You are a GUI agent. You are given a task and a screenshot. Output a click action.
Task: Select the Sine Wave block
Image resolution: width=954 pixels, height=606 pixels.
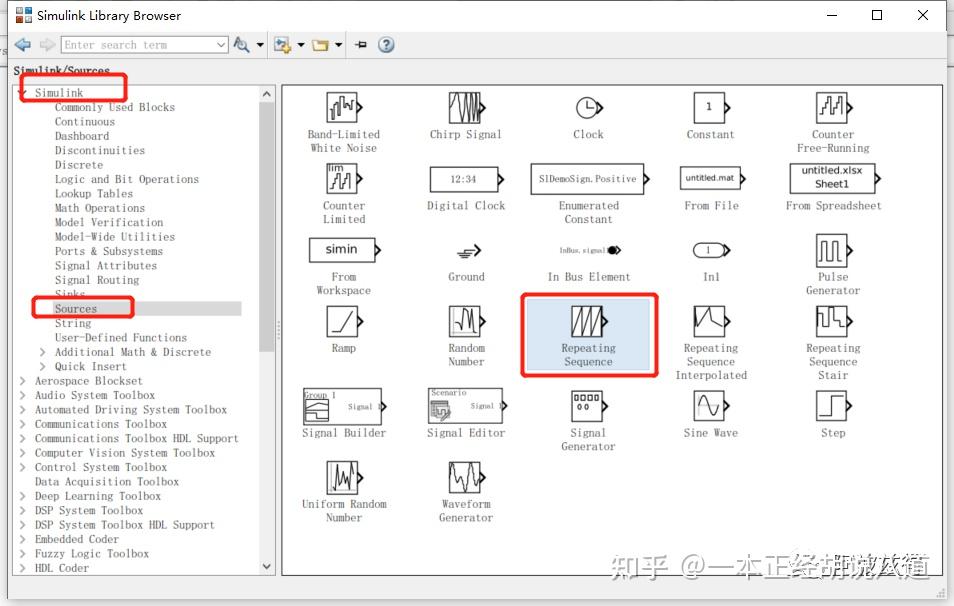click(x=711, y=406)
